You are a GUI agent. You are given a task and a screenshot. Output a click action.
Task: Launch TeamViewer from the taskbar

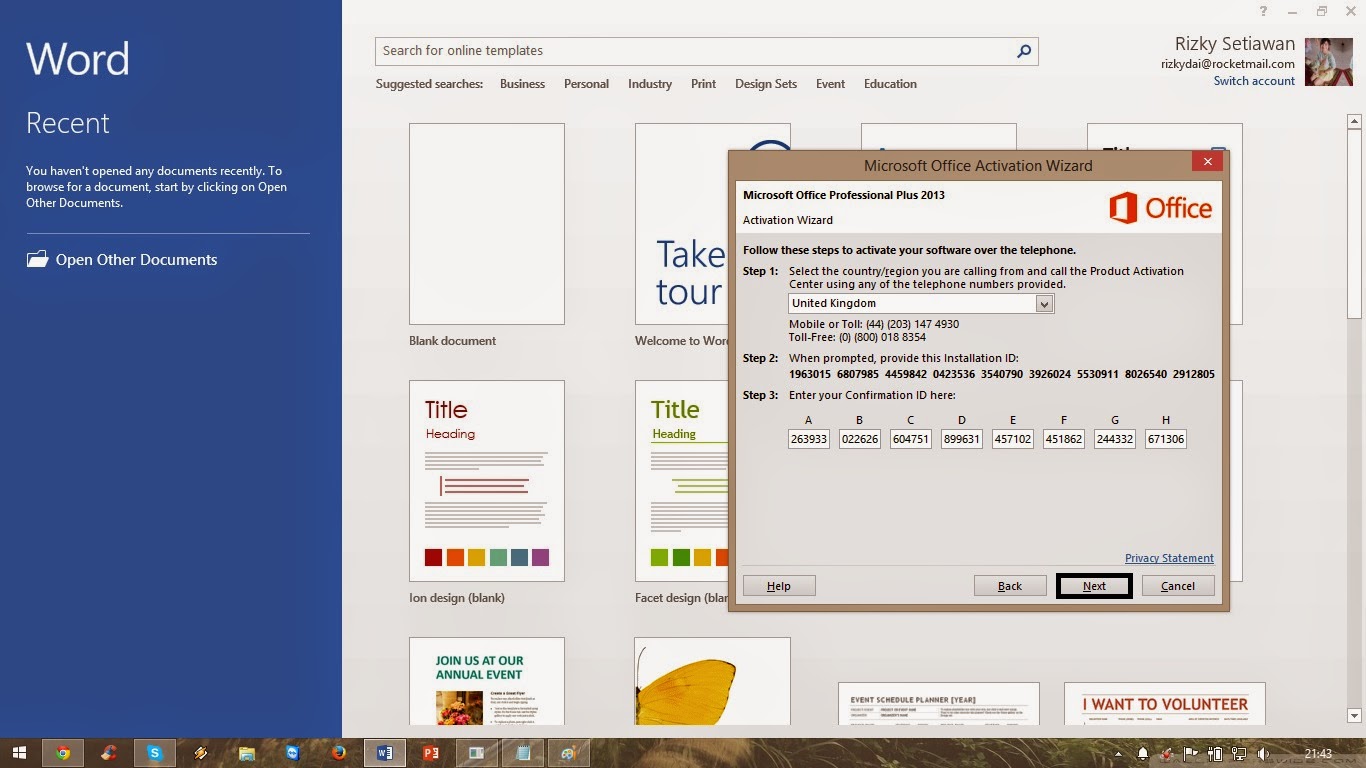point(293,753)
